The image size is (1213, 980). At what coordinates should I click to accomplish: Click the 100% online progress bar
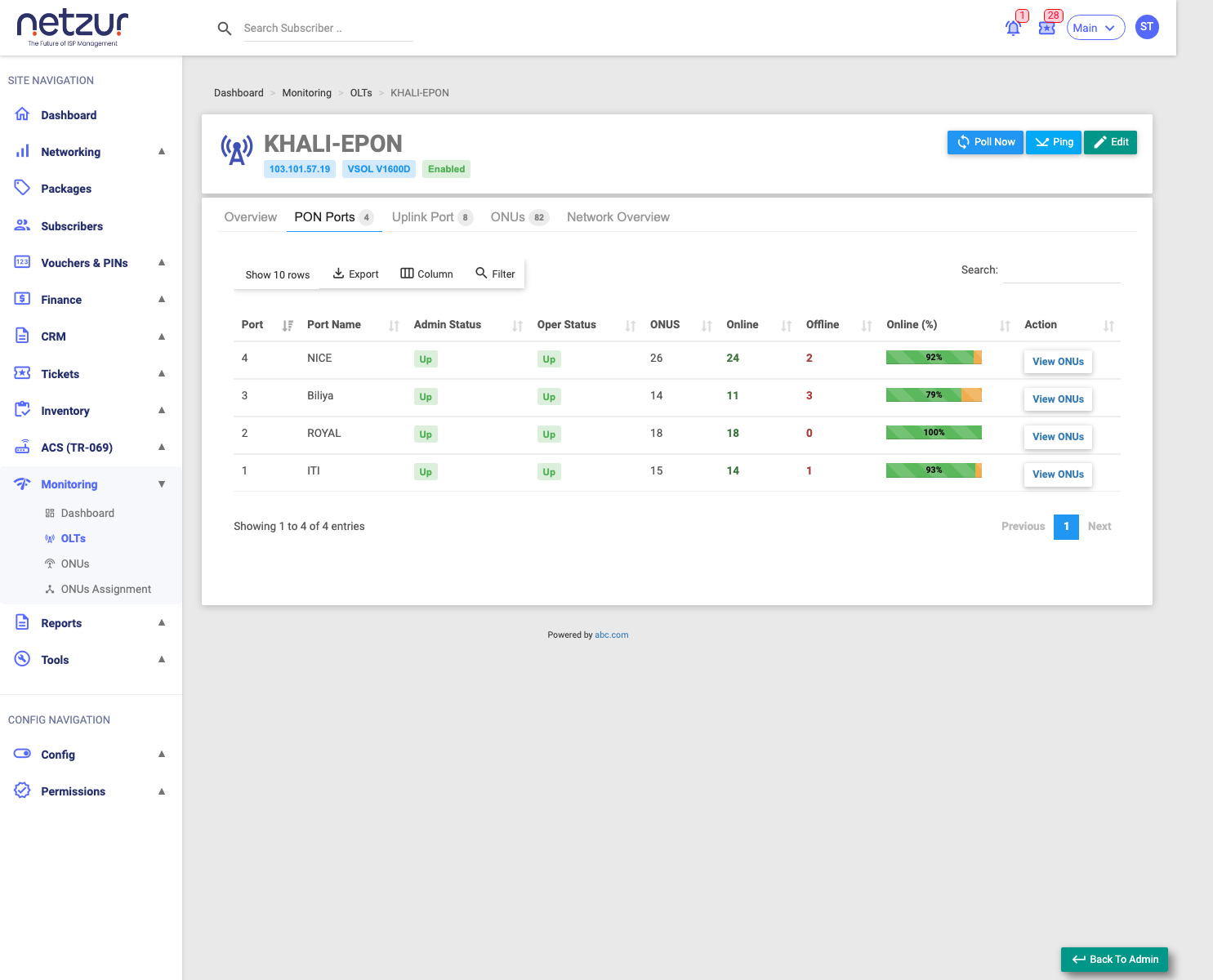(934, 432)
